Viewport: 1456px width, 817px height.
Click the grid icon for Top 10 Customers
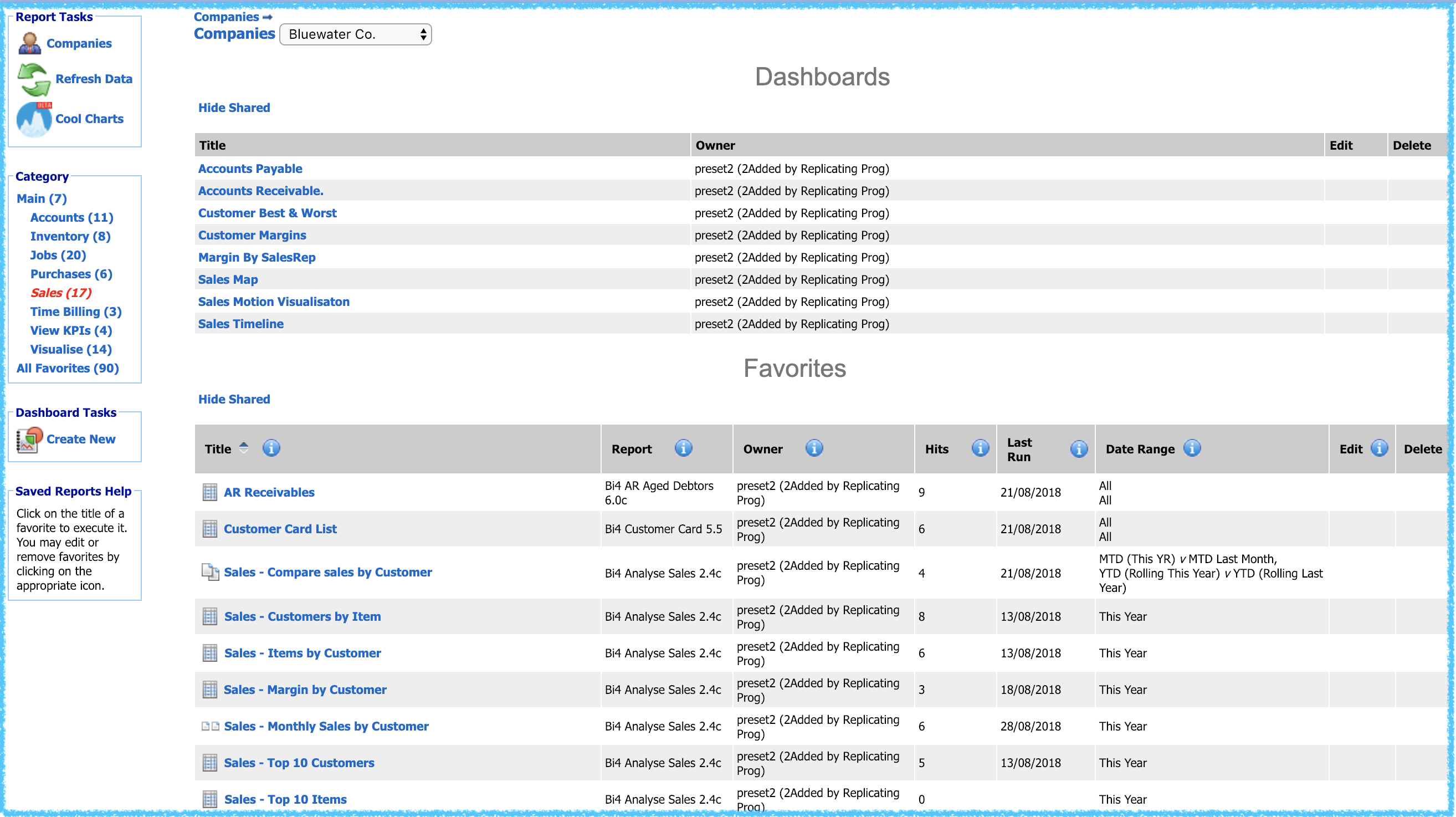tap(209, 763)
